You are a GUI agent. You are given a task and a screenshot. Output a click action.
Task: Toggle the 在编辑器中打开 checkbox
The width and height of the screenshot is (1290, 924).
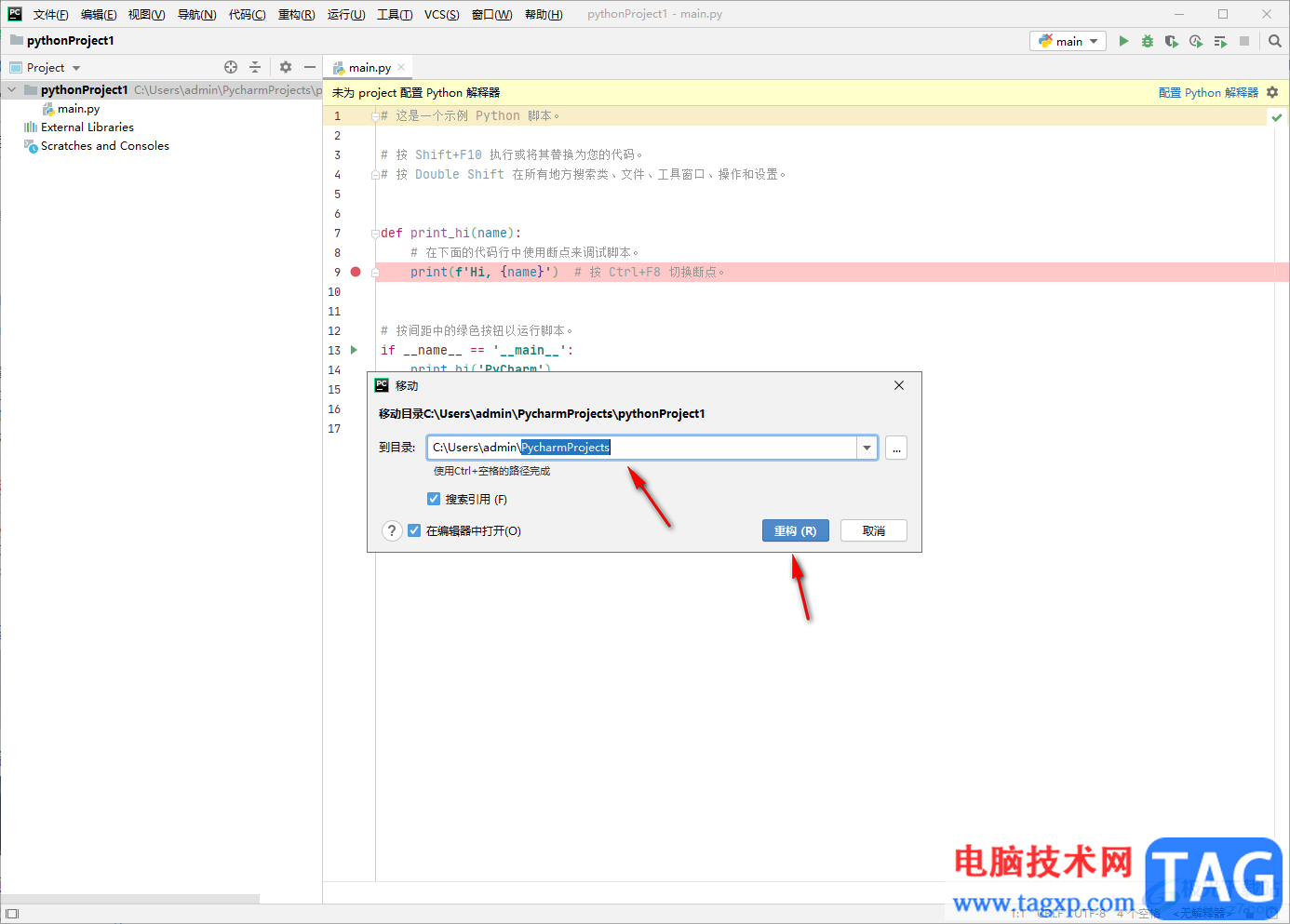[414, 530]
